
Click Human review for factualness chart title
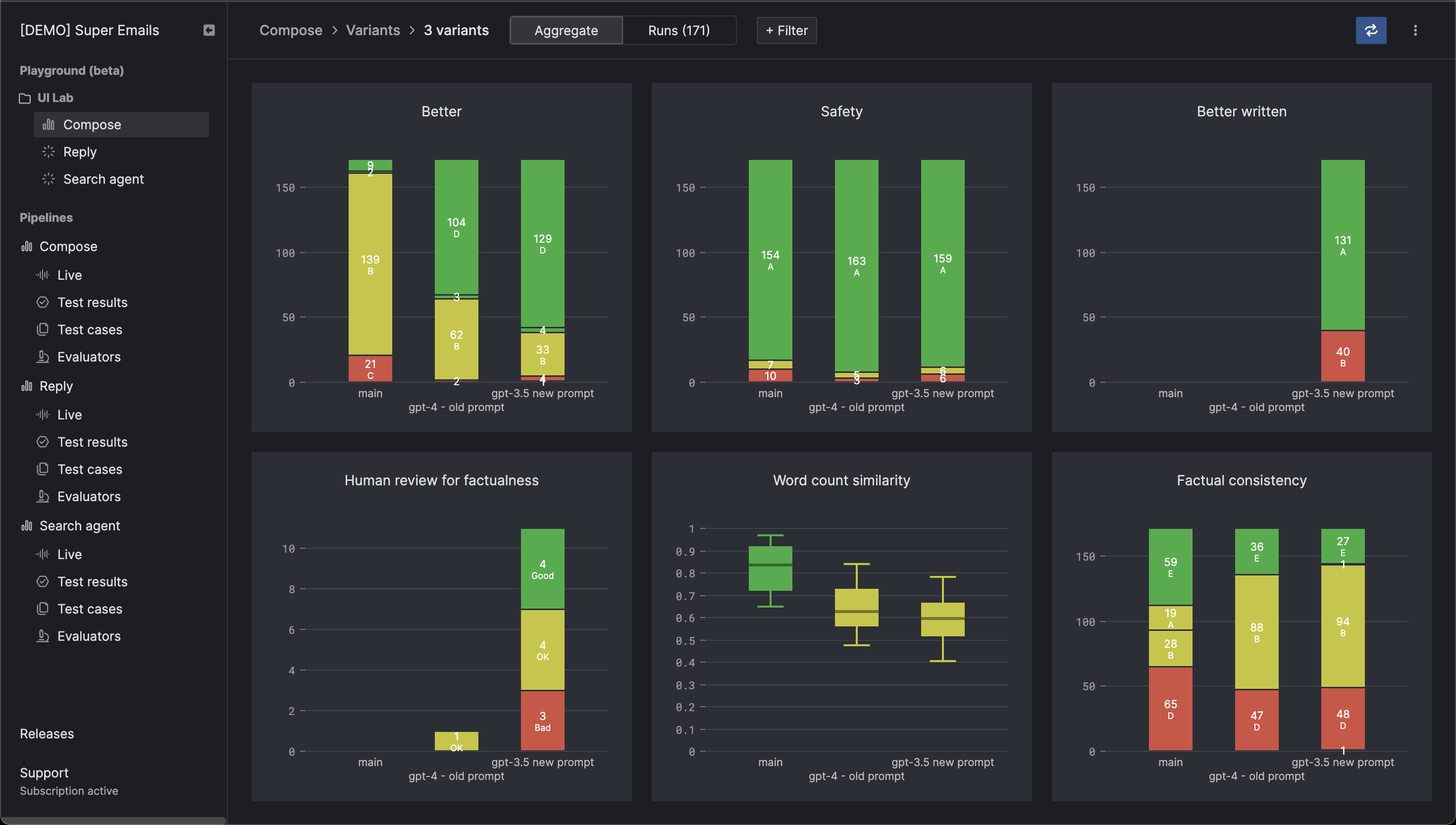tap(441, 480)
